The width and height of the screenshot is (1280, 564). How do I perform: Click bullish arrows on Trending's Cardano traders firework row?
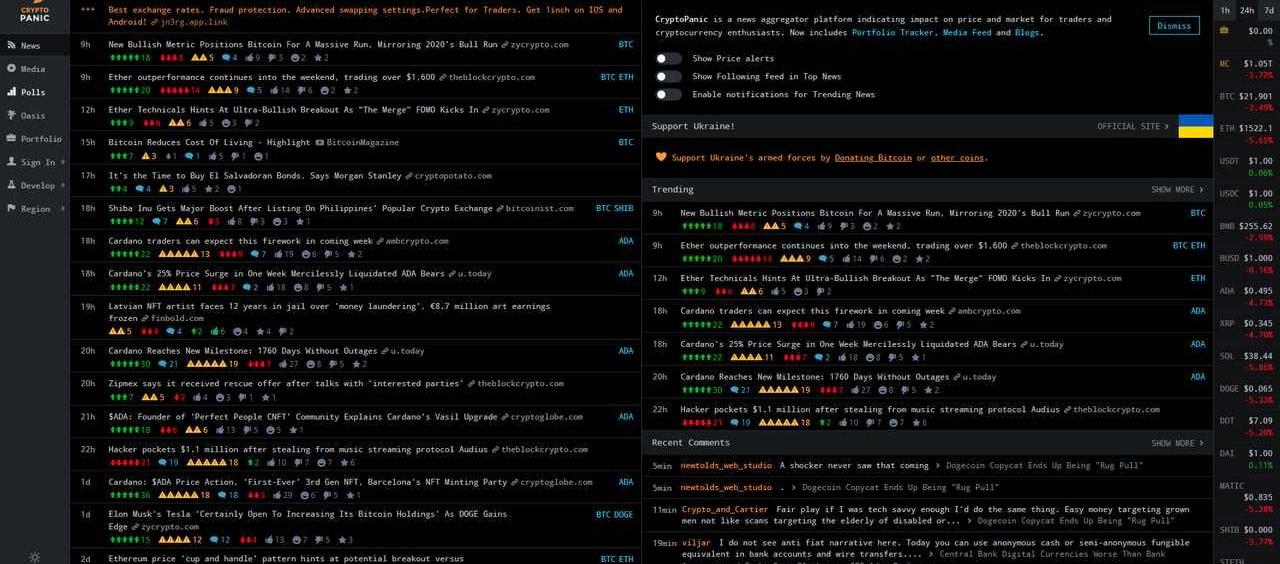tap(701, 324)
